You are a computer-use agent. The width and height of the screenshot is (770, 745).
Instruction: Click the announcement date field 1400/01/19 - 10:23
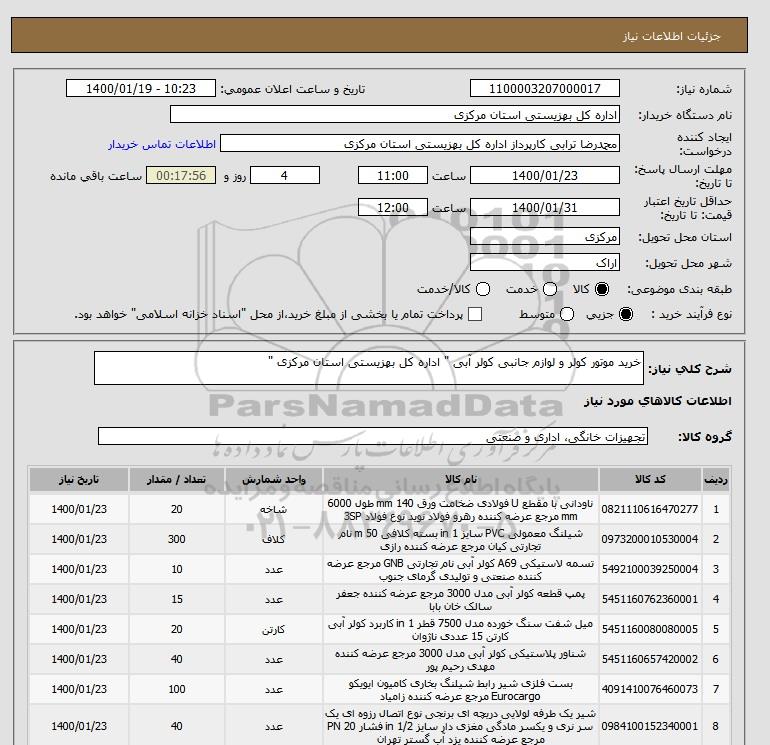[141, 88]
